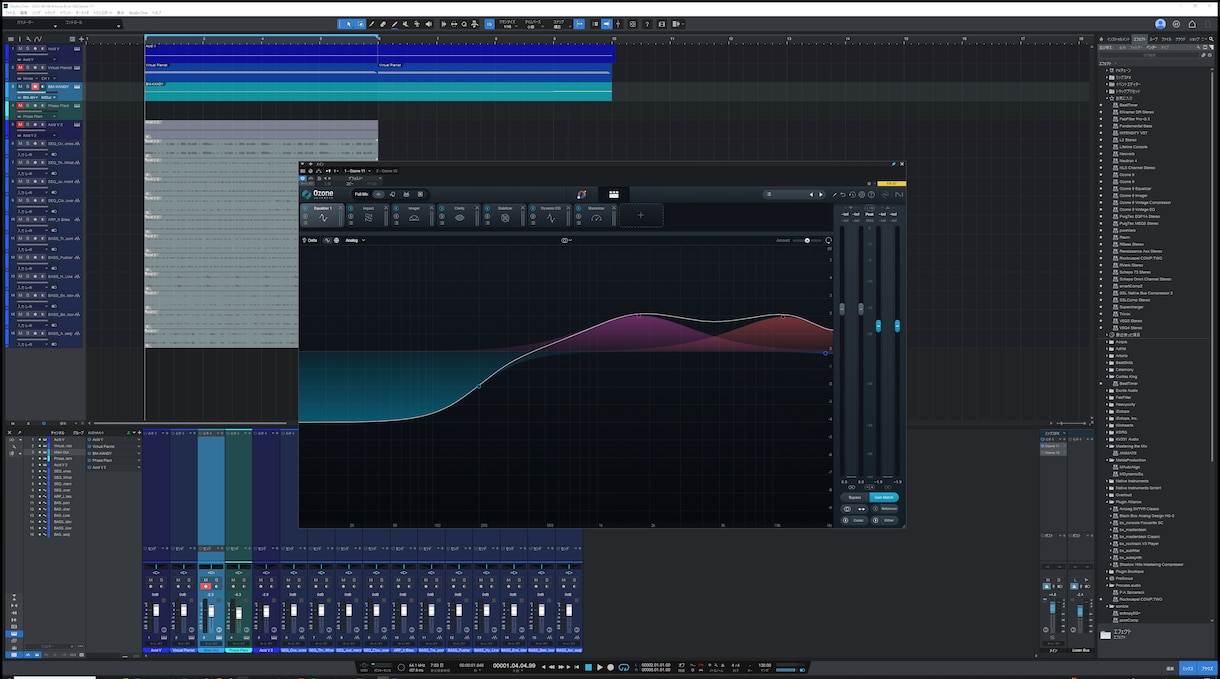Image resolution: width=1220 pixels, height=679 pixels.
Task: Enable the Delta toggle in Ozone EQ
Action: (x=310, y=240)
